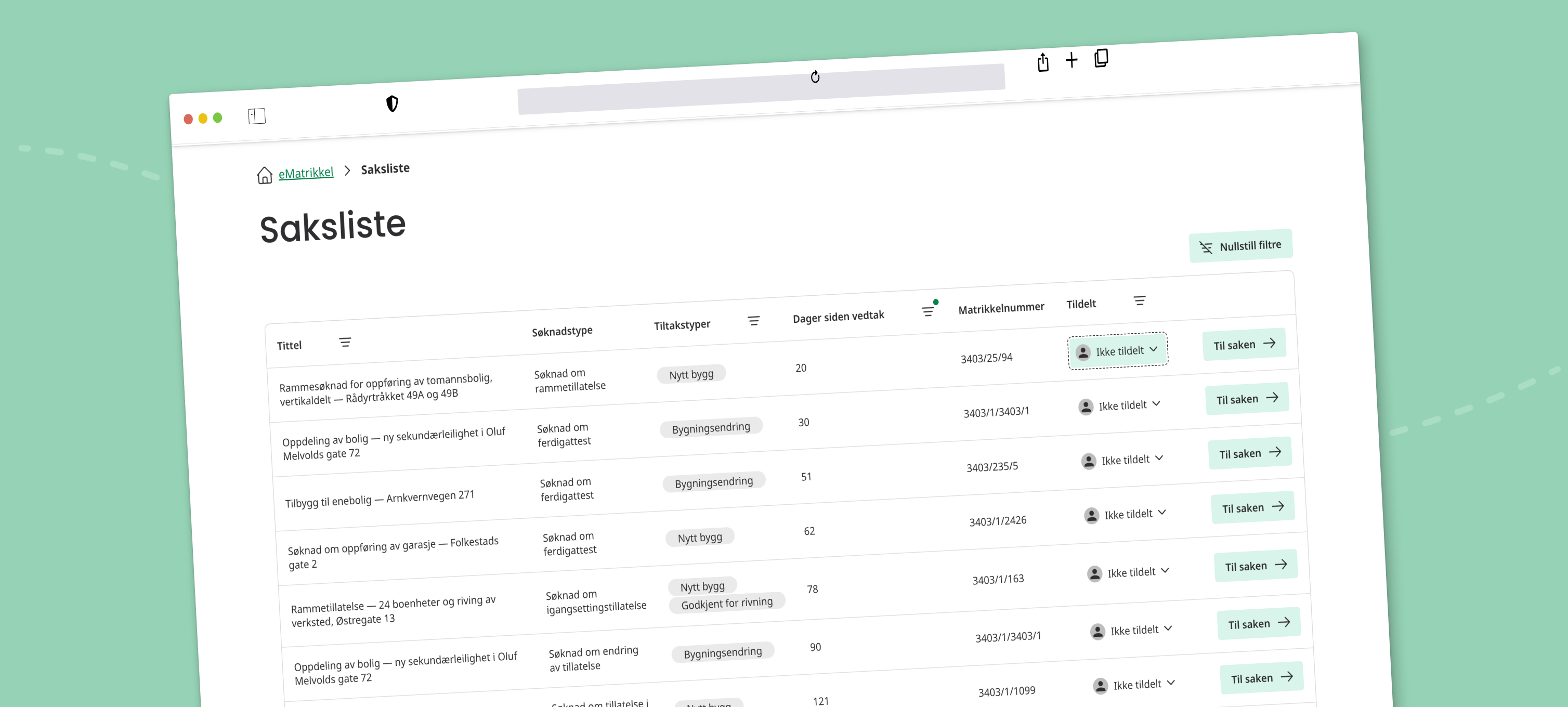Click the Nytt bygg tag in Rådyrtråkket row
The width and height of the screenshot is (1568, 707).
point(691,374)
